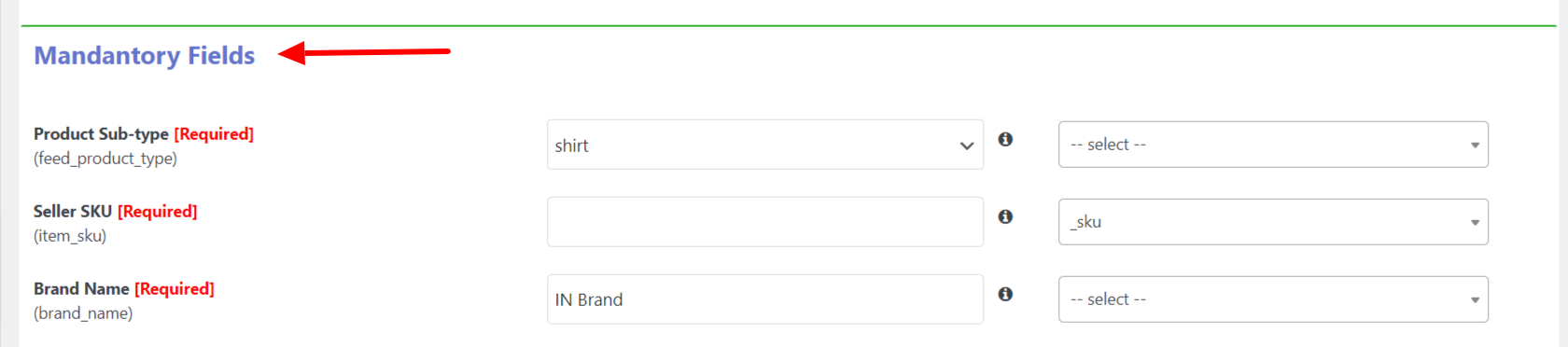Open the 'shirt' Product Sub-type dropdown
1568x347 pixels.
pyautogui.click(x=765, y=145)
